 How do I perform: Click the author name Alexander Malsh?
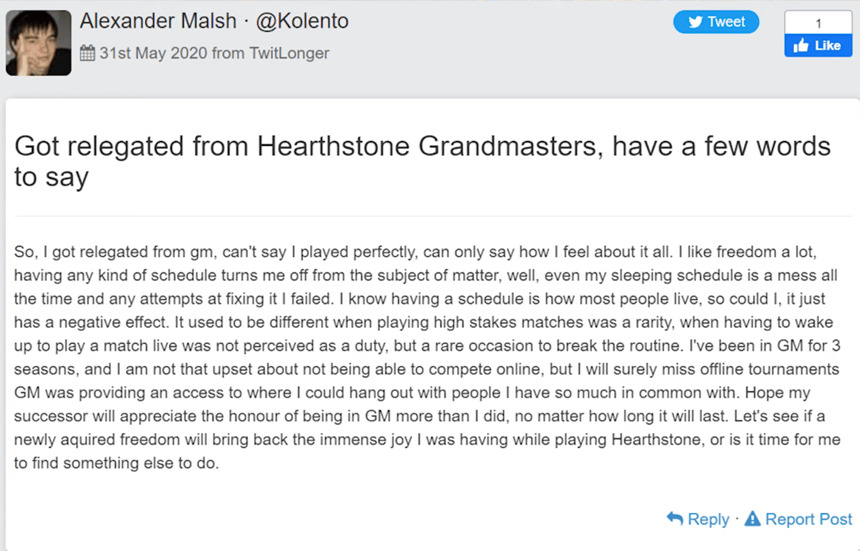[158, 21]
